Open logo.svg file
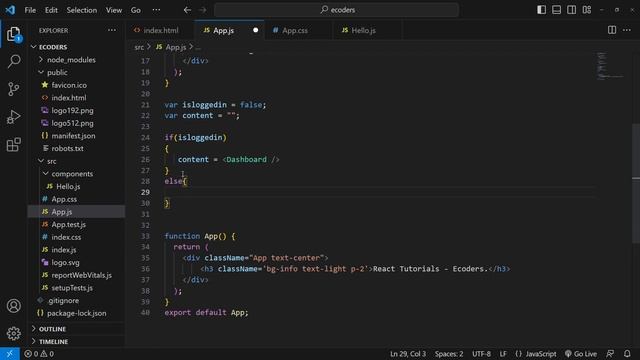Viewport: 640px width, 360px height. point(65,262)
